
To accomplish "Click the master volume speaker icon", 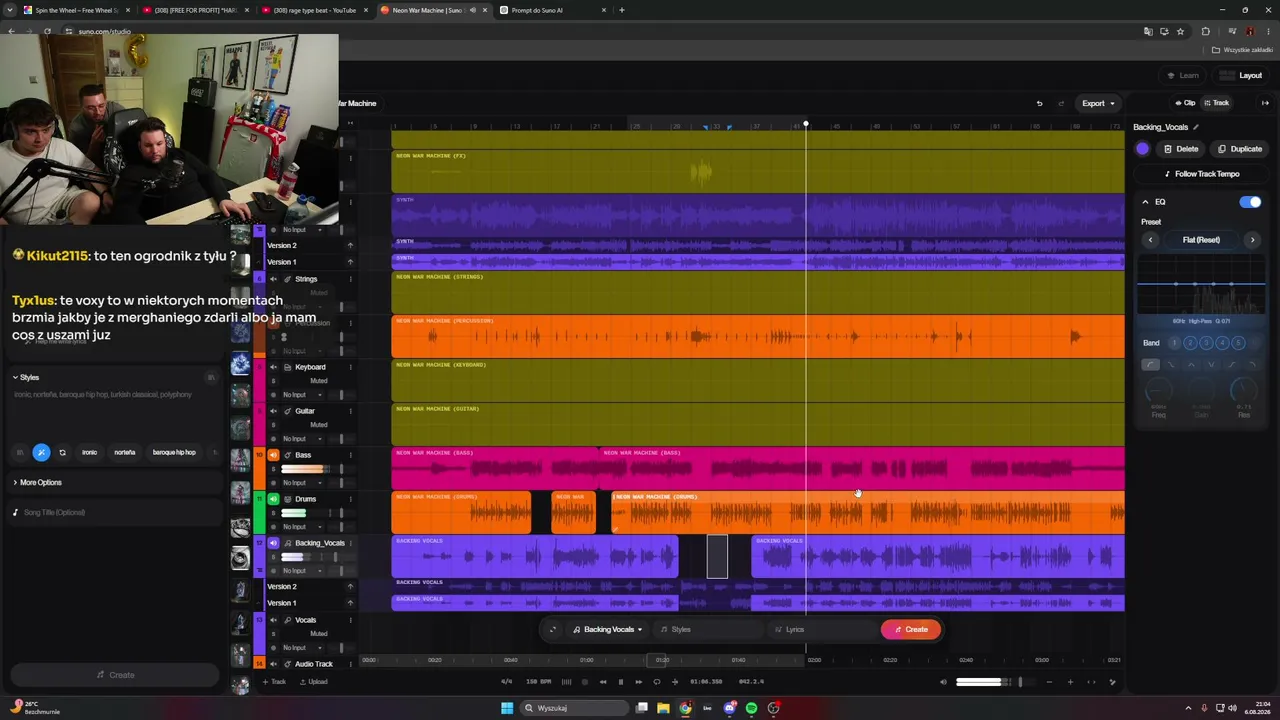I will coord(943,682).
